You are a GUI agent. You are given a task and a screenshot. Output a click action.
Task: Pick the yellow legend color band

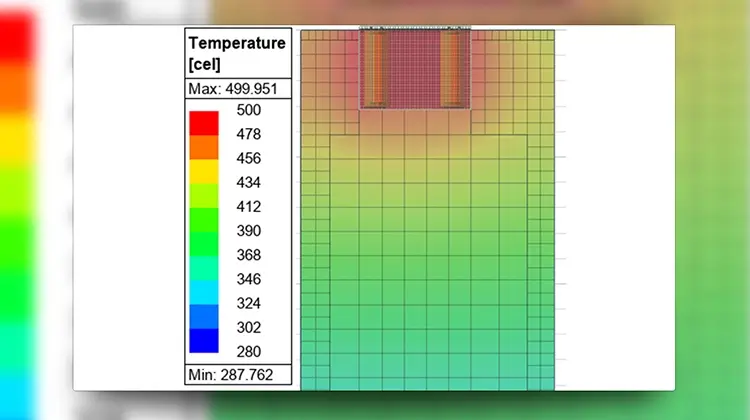tap(204, 171)
